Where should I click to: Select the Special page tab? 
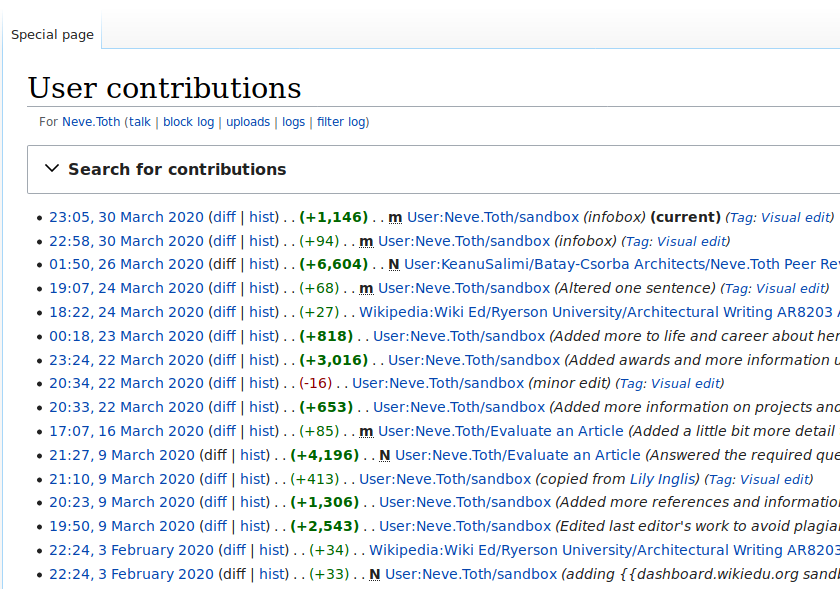pyautogui.click(x=52, y=35)
